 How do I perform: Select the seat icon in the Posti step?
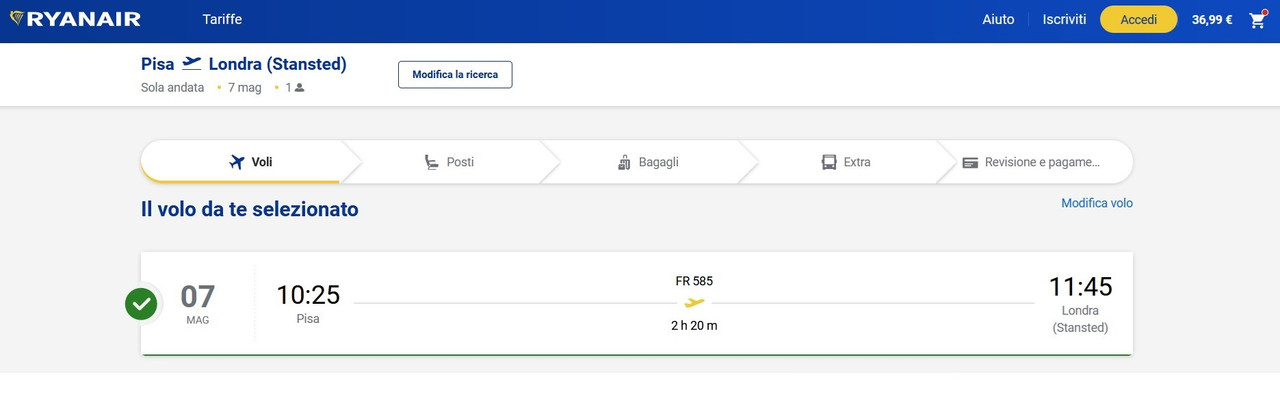coord(432,162)
